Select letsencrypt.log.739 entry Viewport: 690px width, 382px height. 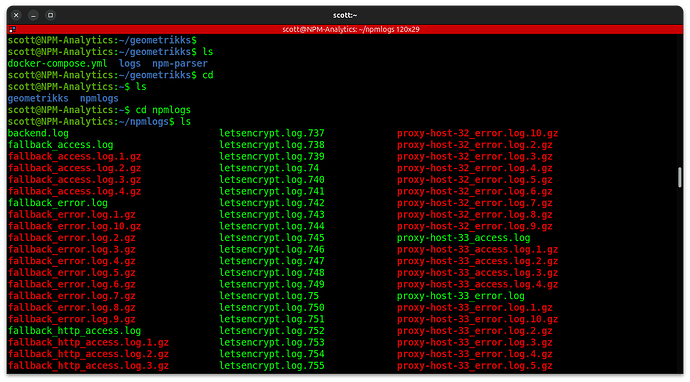pyautogui.click(x=272, y=157)
